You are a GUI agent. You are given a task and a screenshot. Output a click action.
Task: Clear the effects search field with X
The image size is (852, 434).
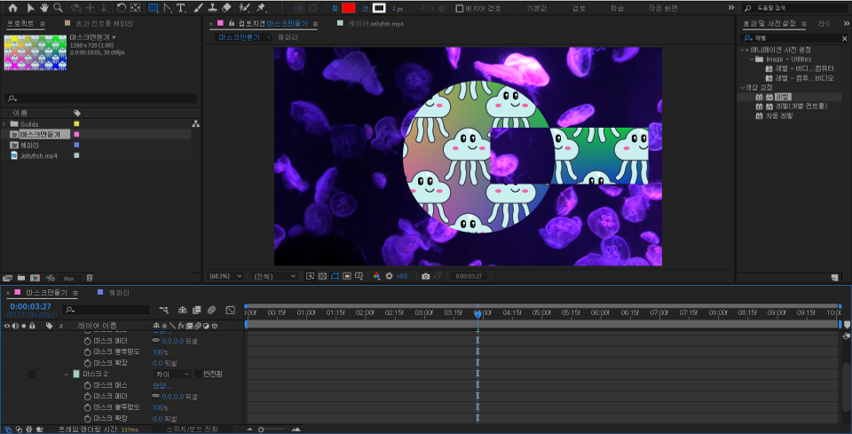[x=844, y=39]
